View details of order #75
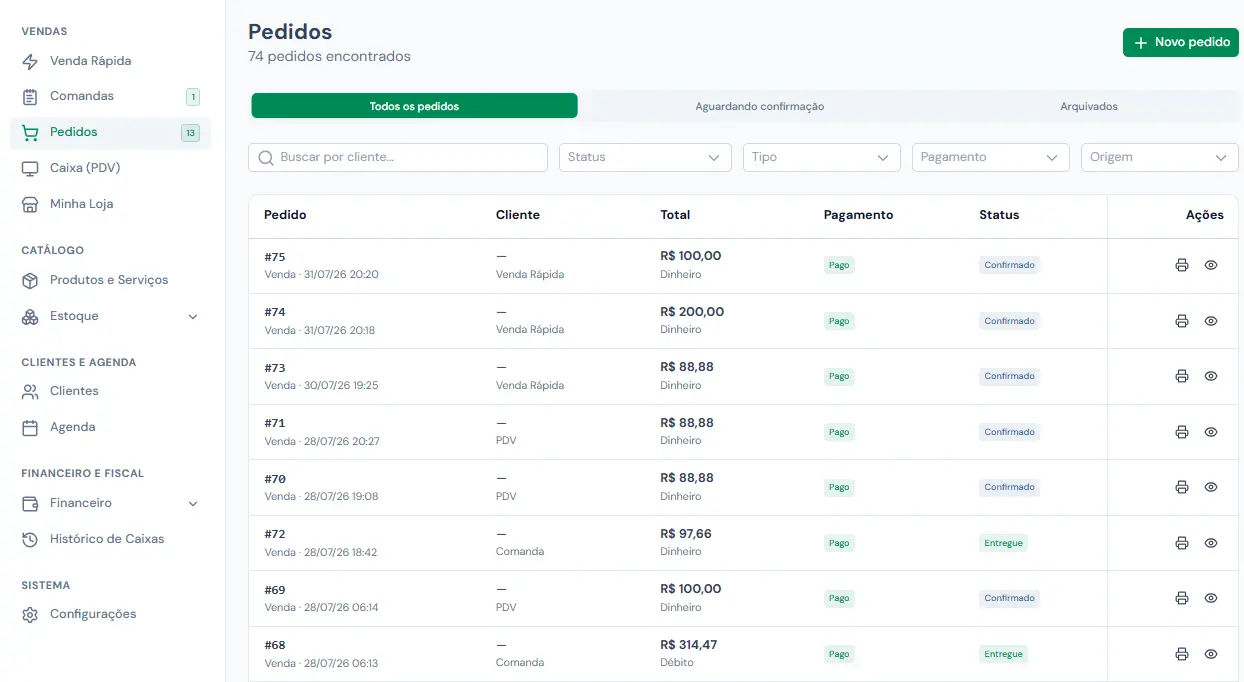 click(1211, 265)
